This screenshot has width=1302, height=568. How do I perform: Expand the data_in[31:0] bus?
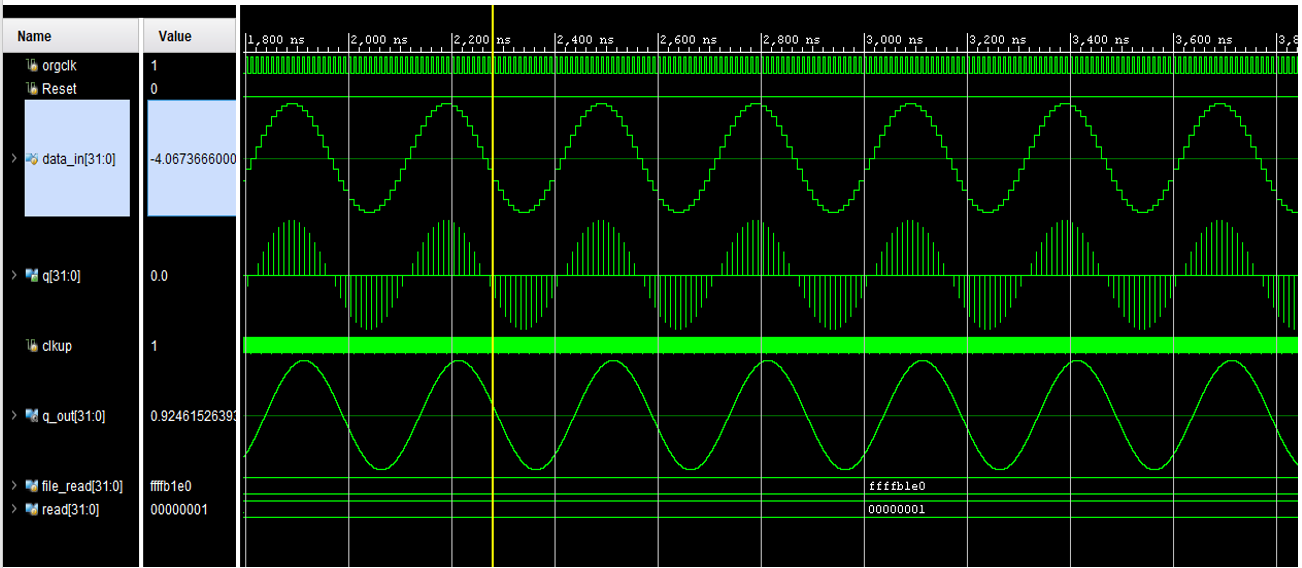[x=13, y=158]
